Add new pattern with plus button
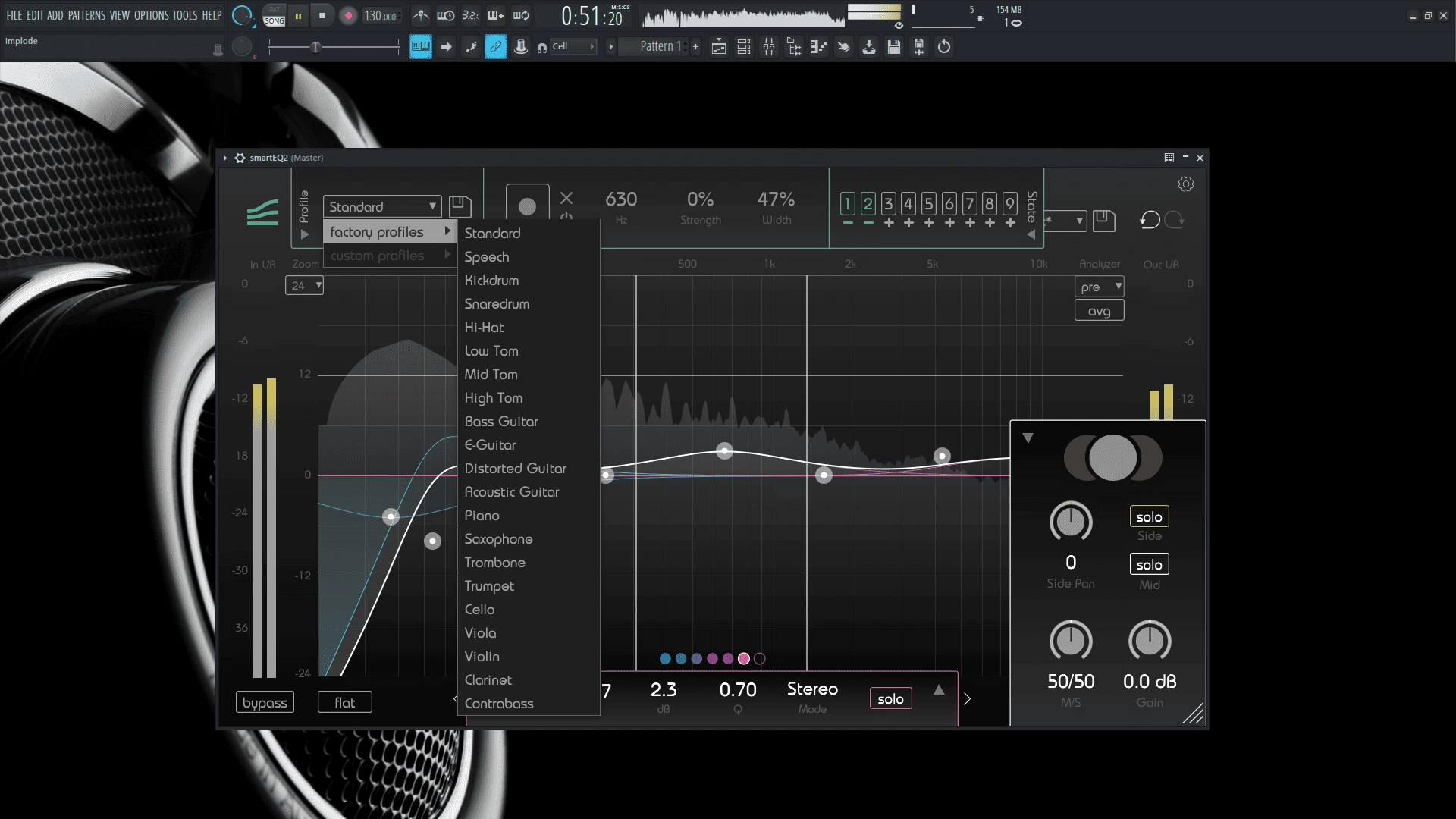This screenshot has height=819, width=1456. click(x=695, y=47)
